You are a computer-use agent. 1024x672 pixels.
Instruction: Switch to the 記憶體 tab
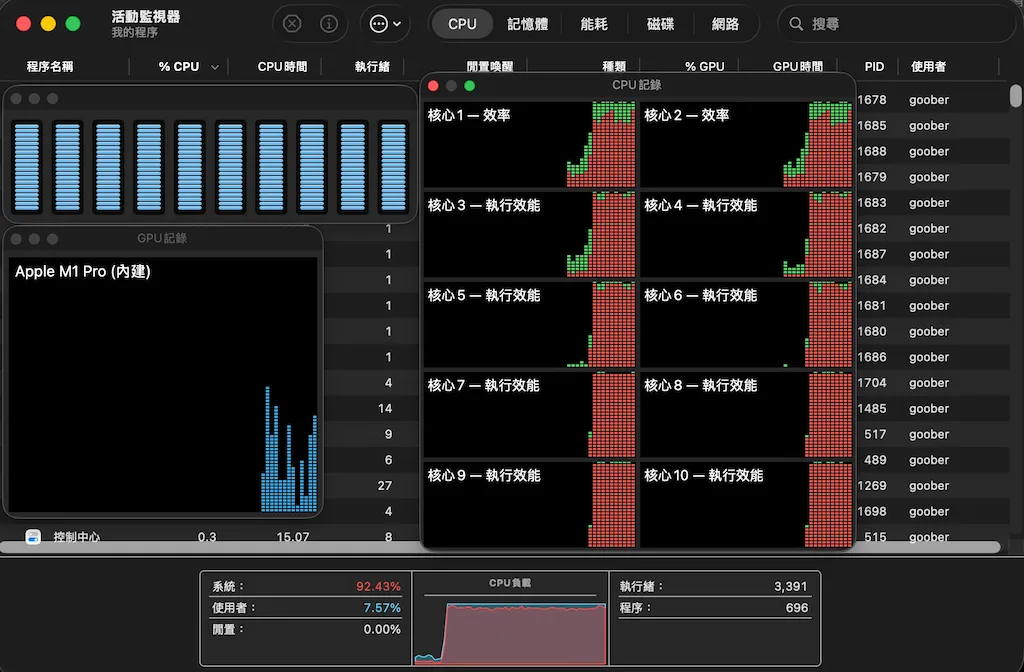(528, 23)
